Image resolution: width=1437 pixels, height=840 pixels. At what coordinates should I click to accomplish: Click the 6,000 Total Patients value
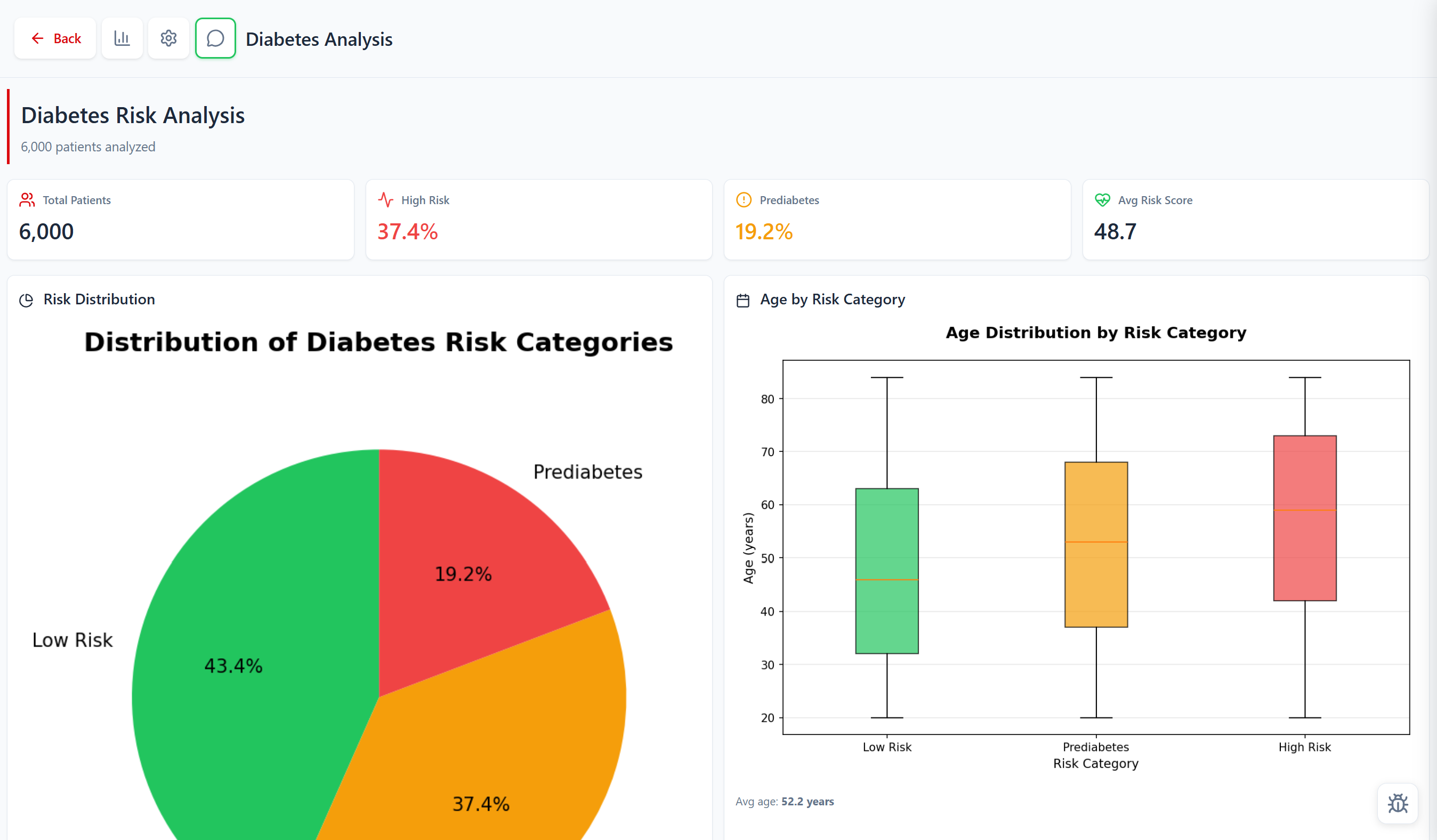click(x=46, y=231)
